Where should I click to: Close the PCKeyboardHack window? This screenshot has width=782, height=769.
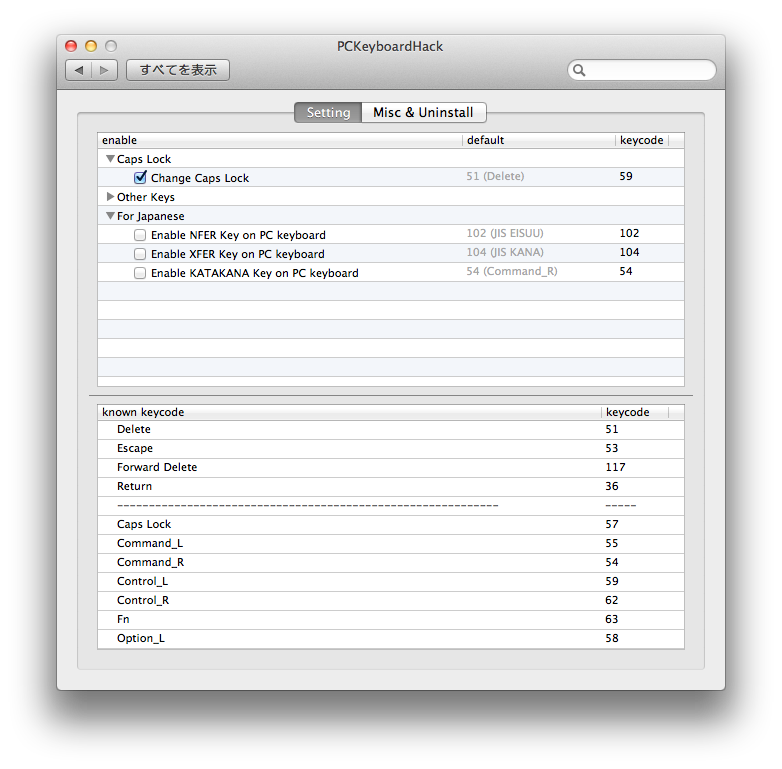71,46
